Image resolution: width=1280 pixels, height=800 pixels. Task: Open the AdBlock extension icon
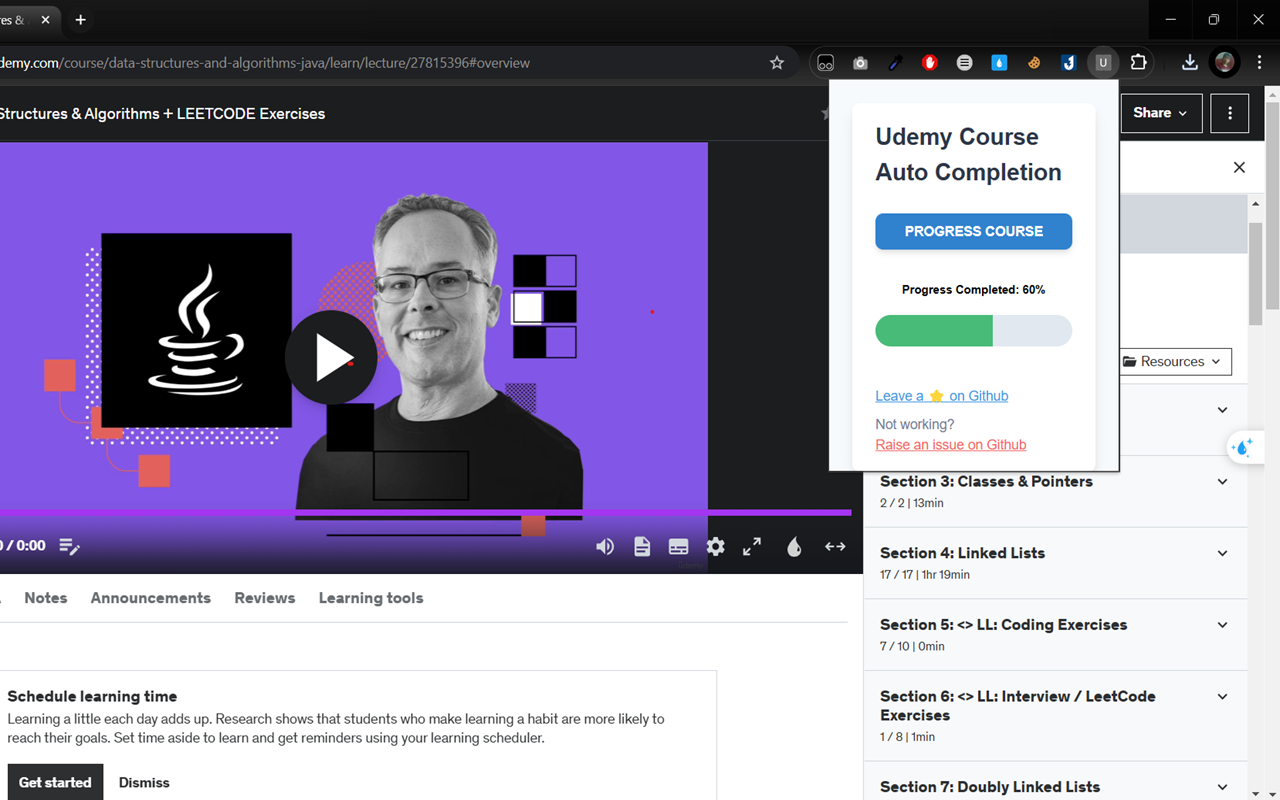929,62
